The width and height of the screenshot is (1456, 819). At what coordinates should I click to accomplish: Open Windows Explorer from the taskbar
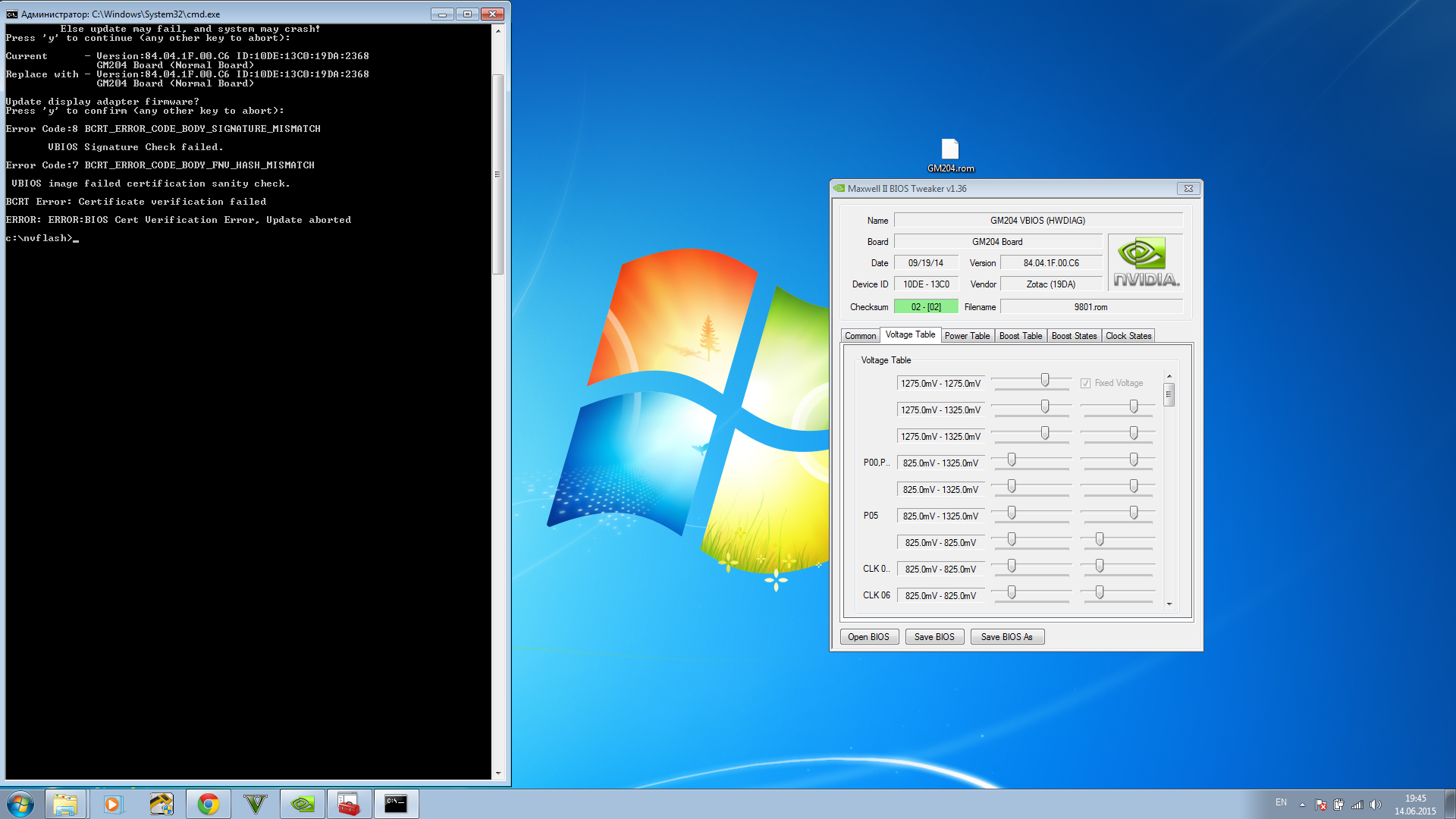point(65,804)
